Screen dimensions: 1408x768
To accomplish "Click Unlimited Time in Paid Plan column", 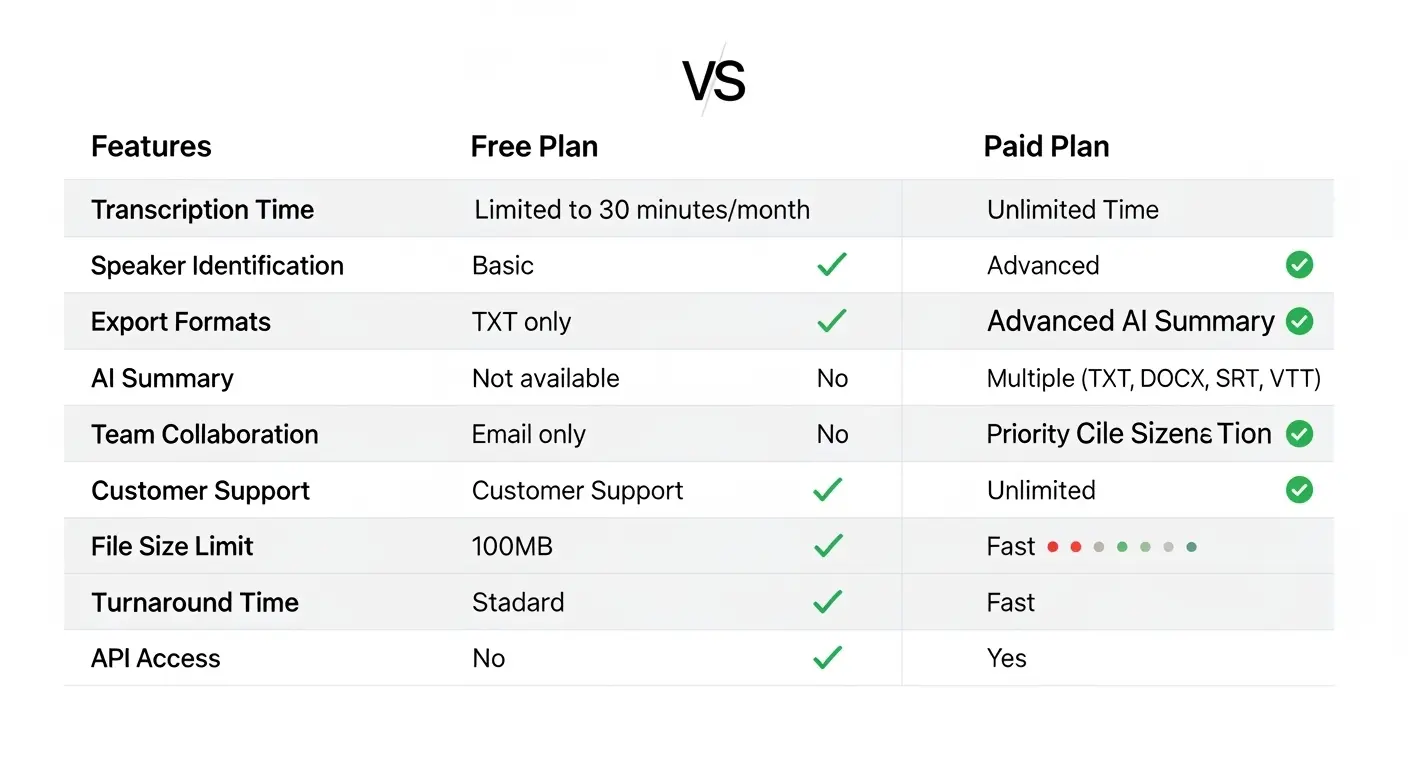I will (1072, 210).
